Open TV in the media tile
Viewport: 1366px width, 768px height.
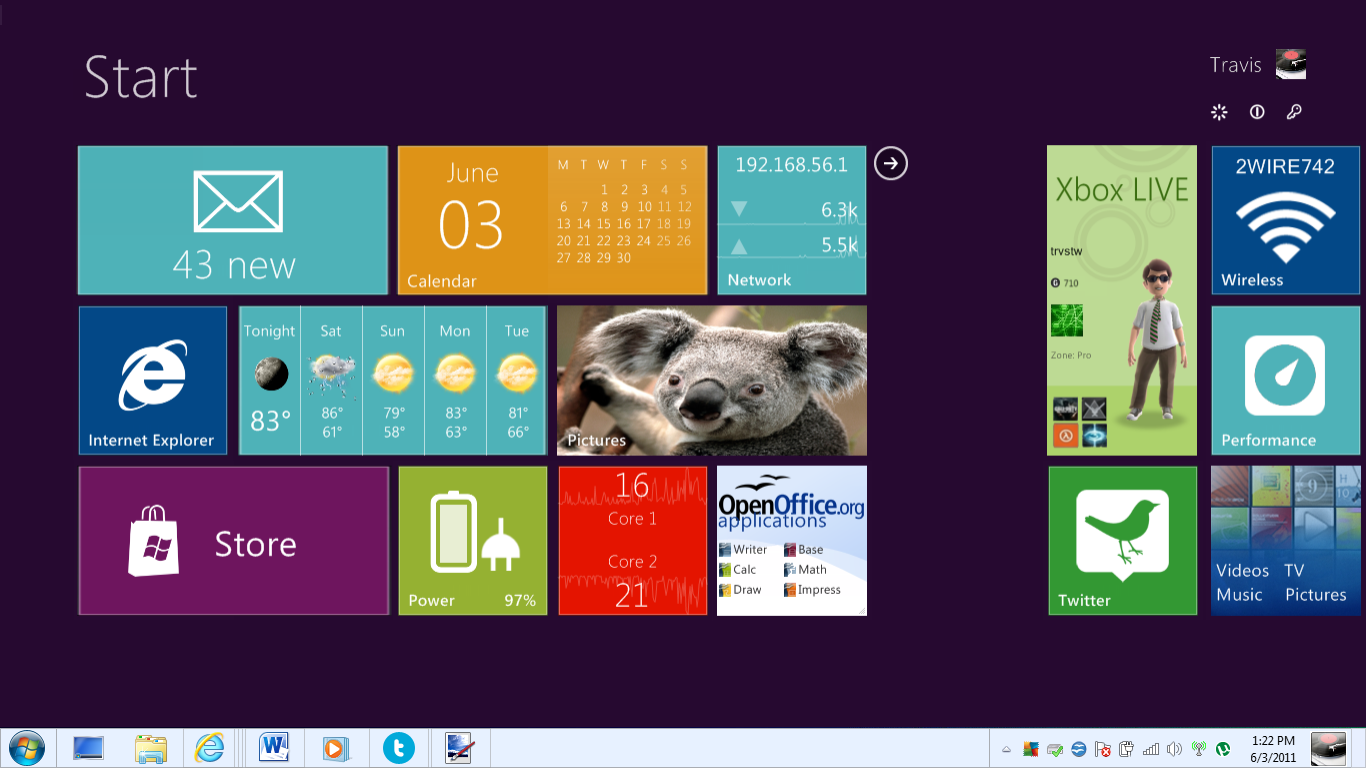pos(1294,570)
